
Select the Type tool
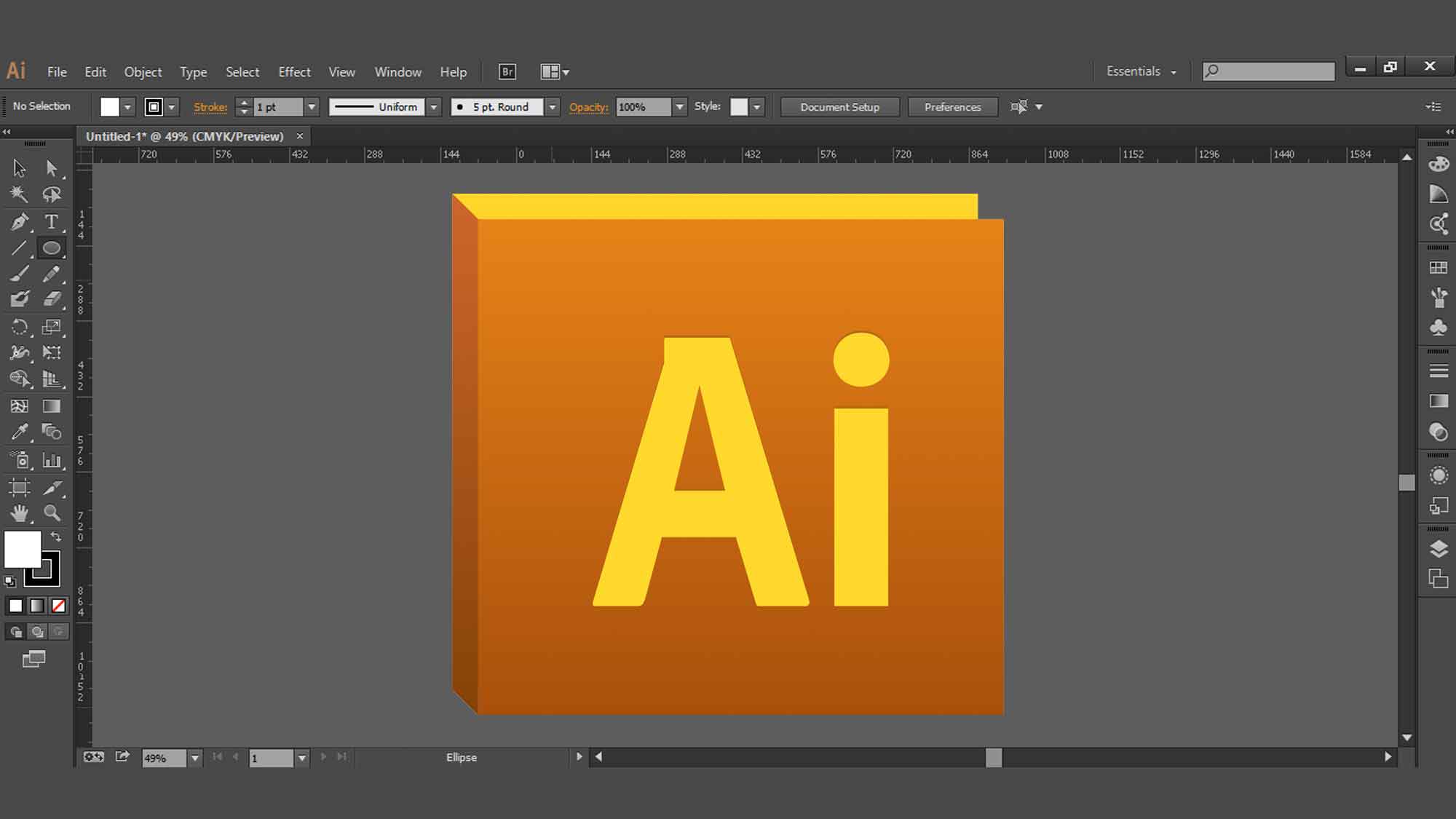pyautogui.click(x=52, y=221)
